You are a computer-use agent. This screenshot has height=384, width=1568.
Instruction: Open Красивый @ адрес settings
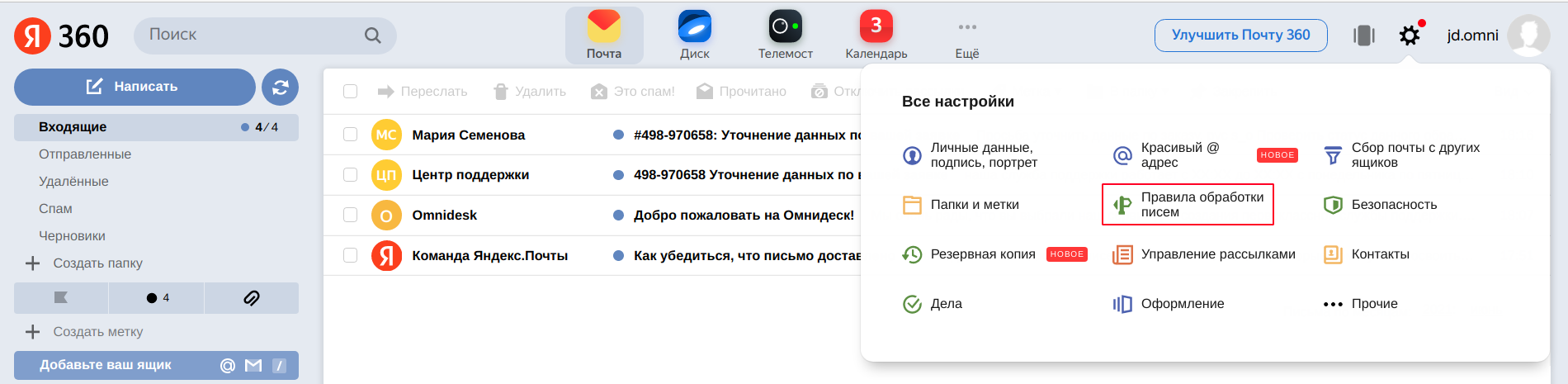1167,155
